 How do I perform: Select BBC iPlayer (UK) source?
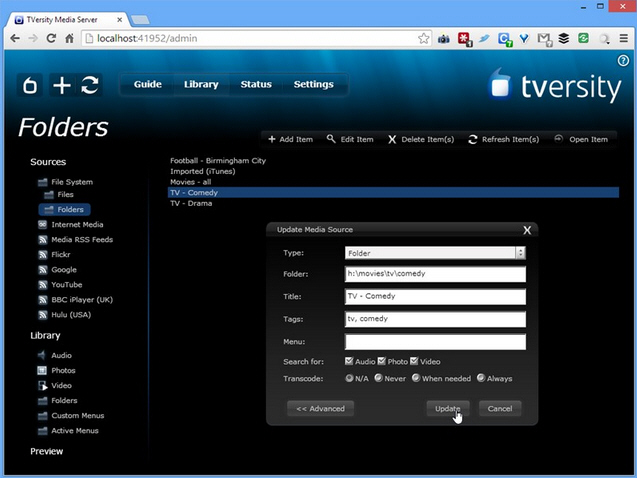pos(76,300)
